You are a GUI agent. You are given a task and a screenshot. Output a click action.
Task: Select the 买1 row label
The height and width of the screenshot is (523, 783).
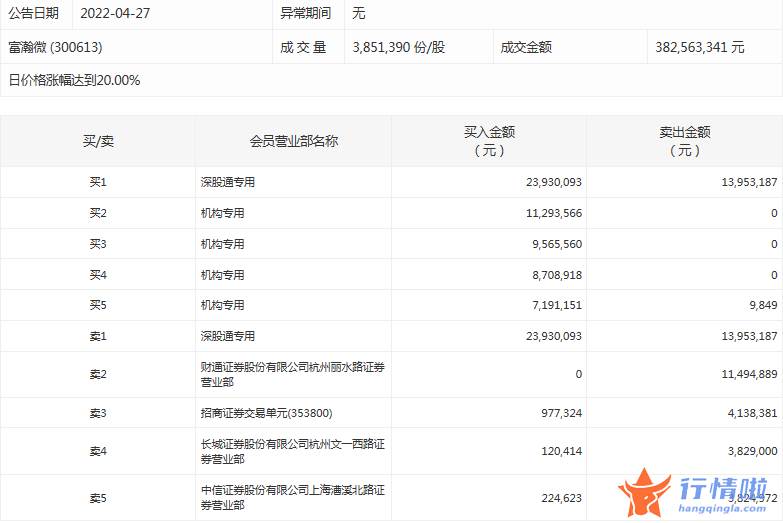pyautogui.click(x=98, y=182)
